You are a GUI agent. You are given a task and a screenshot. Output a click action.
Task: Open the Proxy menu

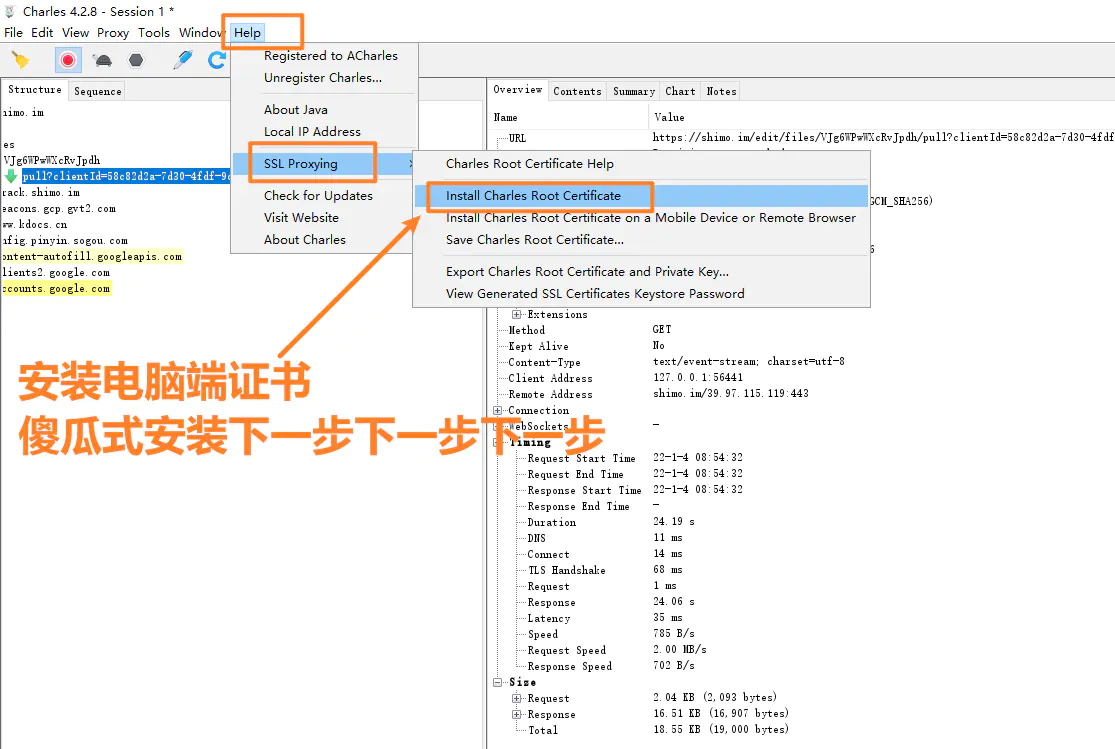coord(113,33)
